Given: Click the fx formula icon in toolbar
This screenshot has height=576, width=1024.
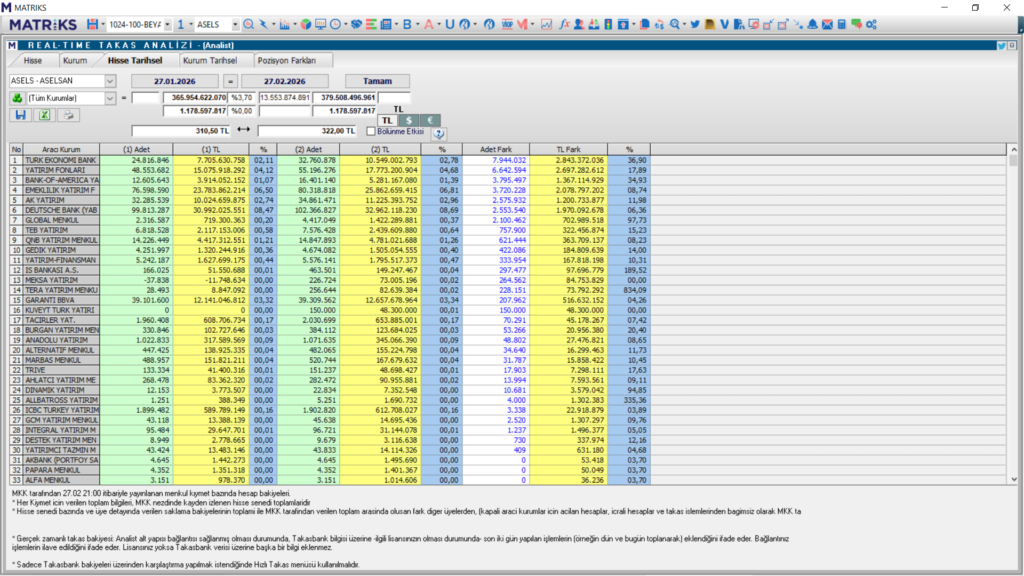Looking at the screenshot, I should [x=564, y=23].
